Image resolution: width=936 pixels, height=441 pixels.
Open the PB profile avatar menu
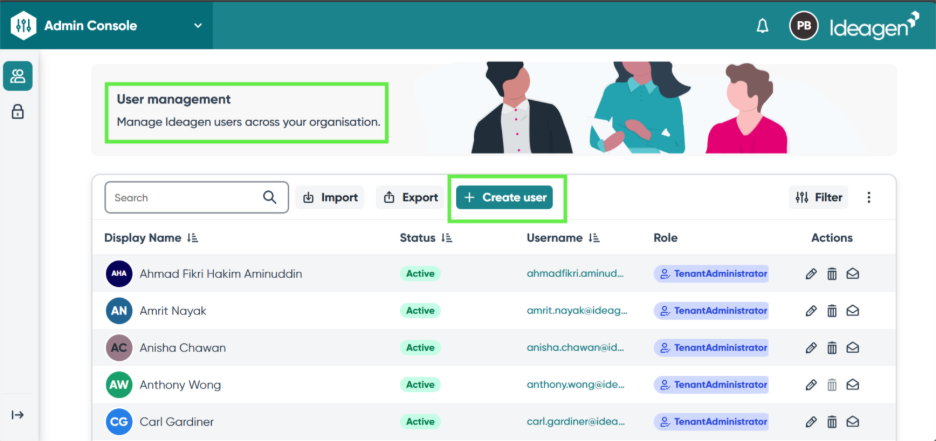point(803,26)
